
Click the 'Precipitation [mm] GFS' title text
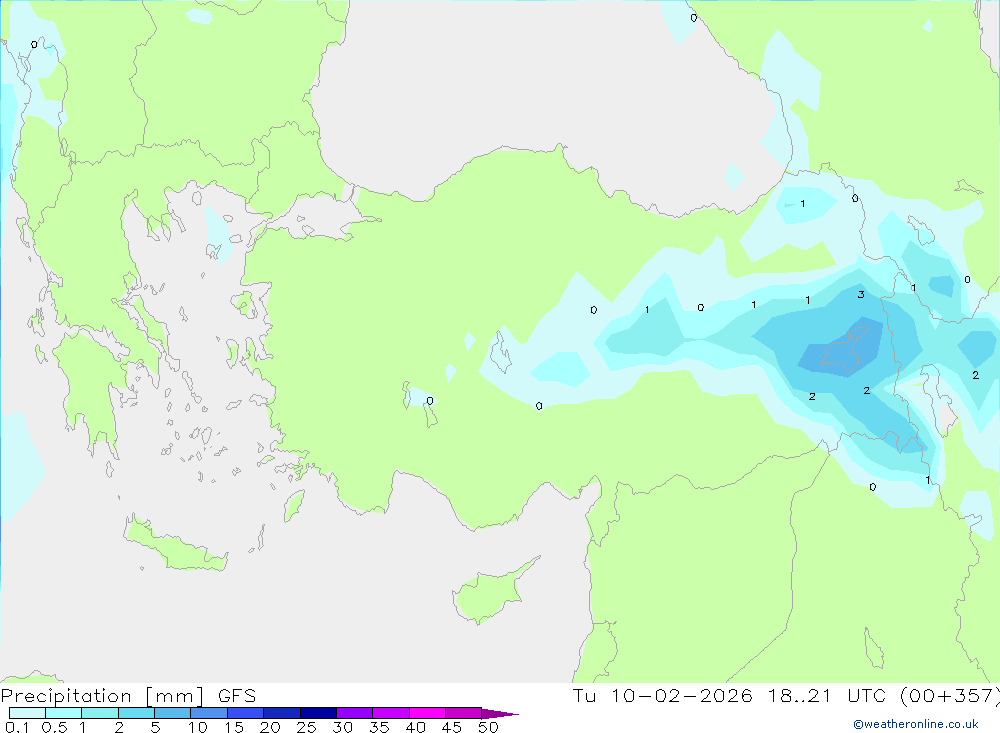click(x=128, y=696)
